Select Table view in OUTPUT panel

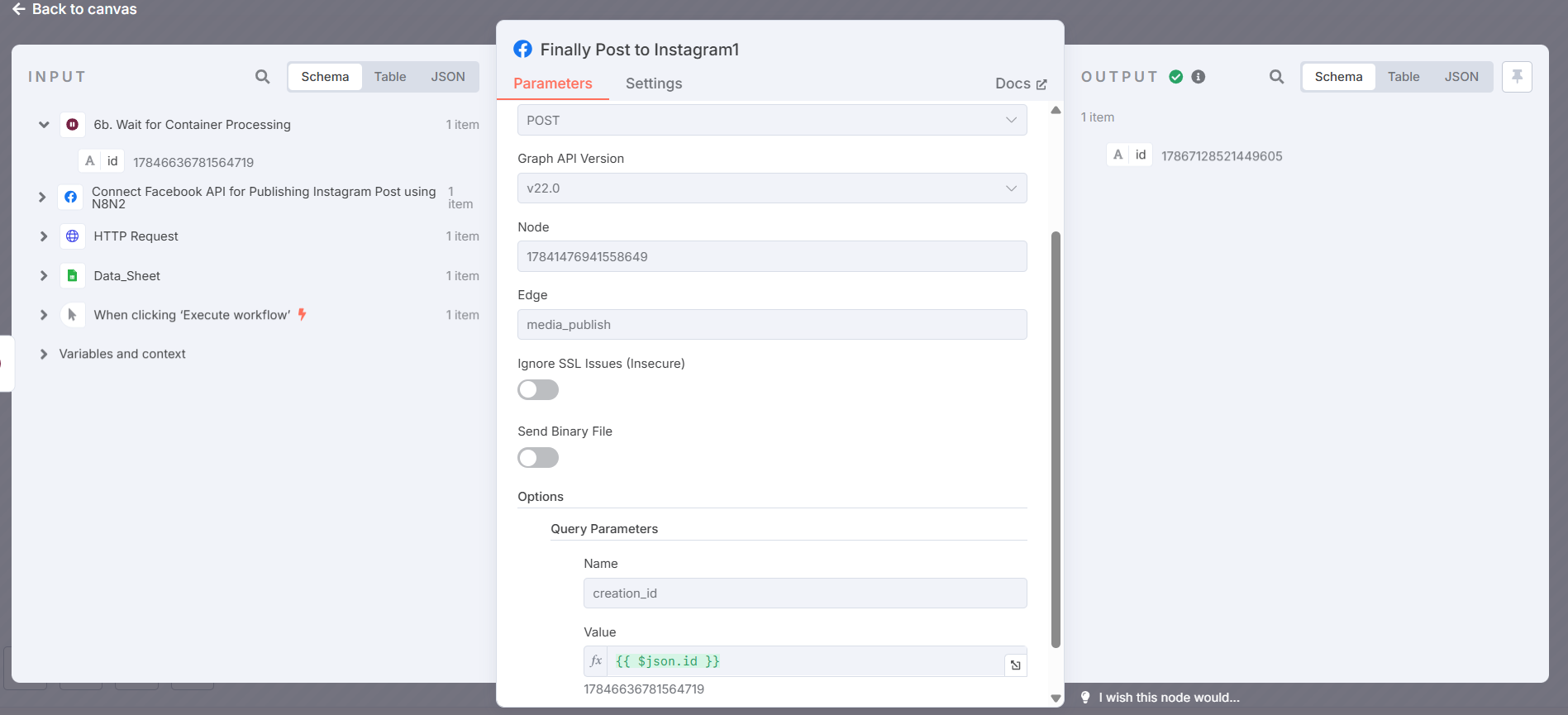pos(1404,77)
